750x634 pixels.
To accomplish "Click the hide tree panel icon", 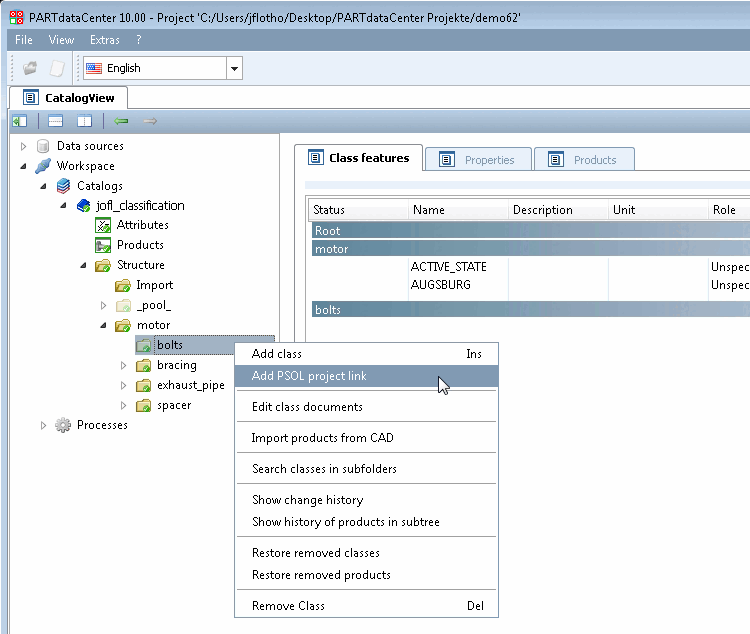I will tap(20, 121).
